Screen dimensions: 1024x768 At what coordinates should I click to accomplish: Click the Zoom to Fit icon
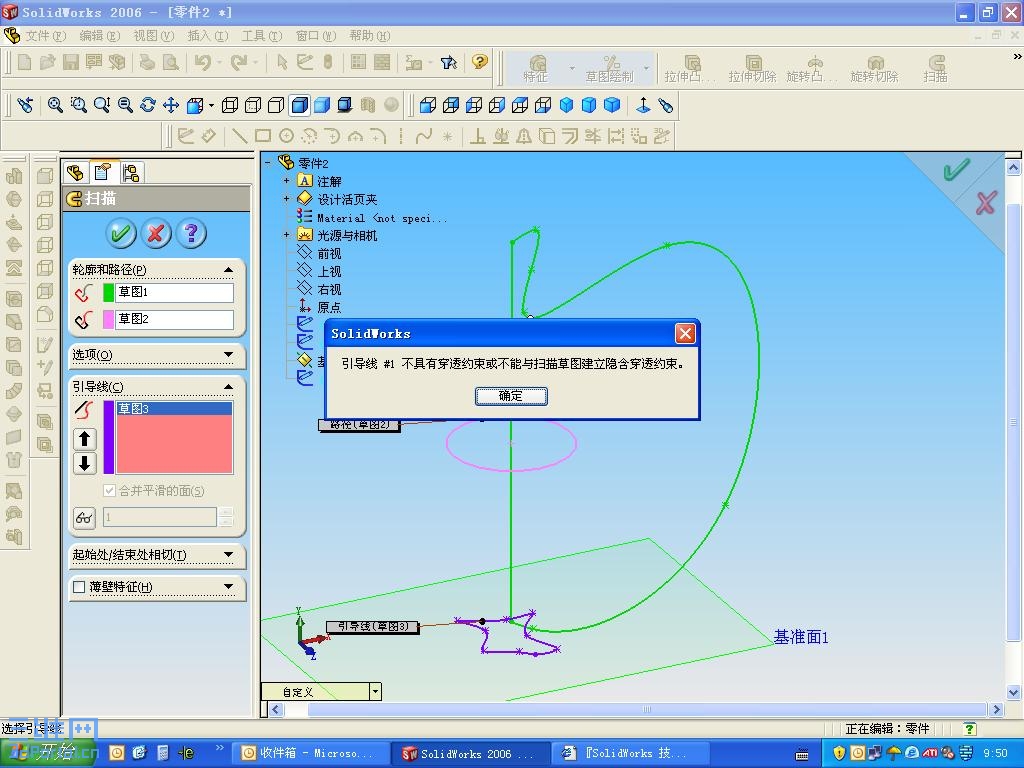click(56, 105)
